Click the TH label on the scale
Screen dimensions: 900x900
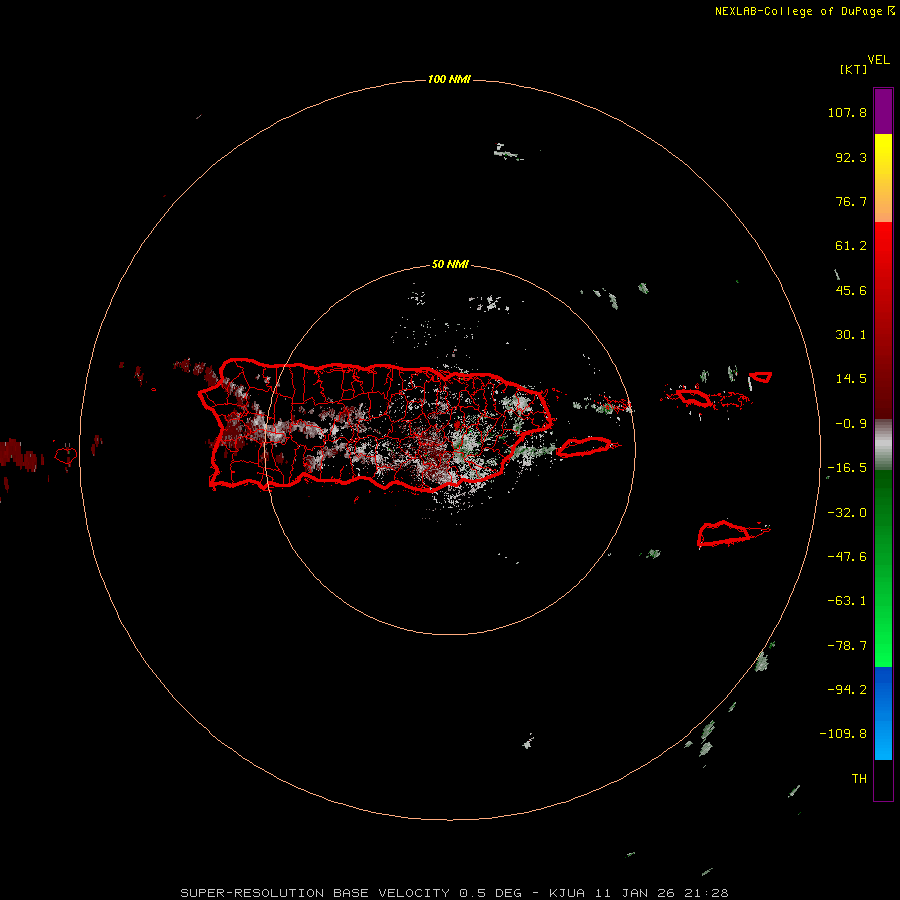tap(859, 779)
